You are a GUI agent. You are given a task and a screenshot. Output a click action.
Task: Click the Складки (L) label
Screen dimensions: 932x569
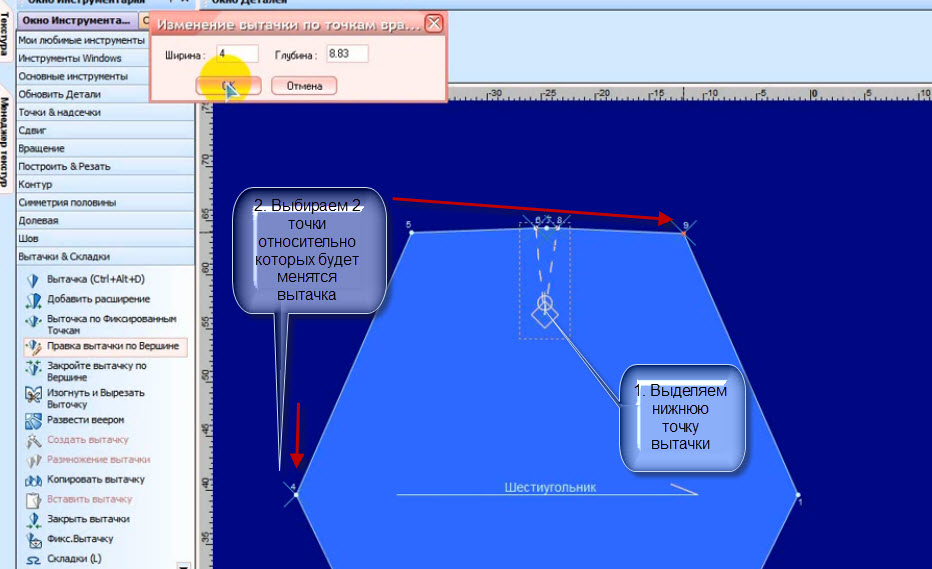tap(74, 558)
